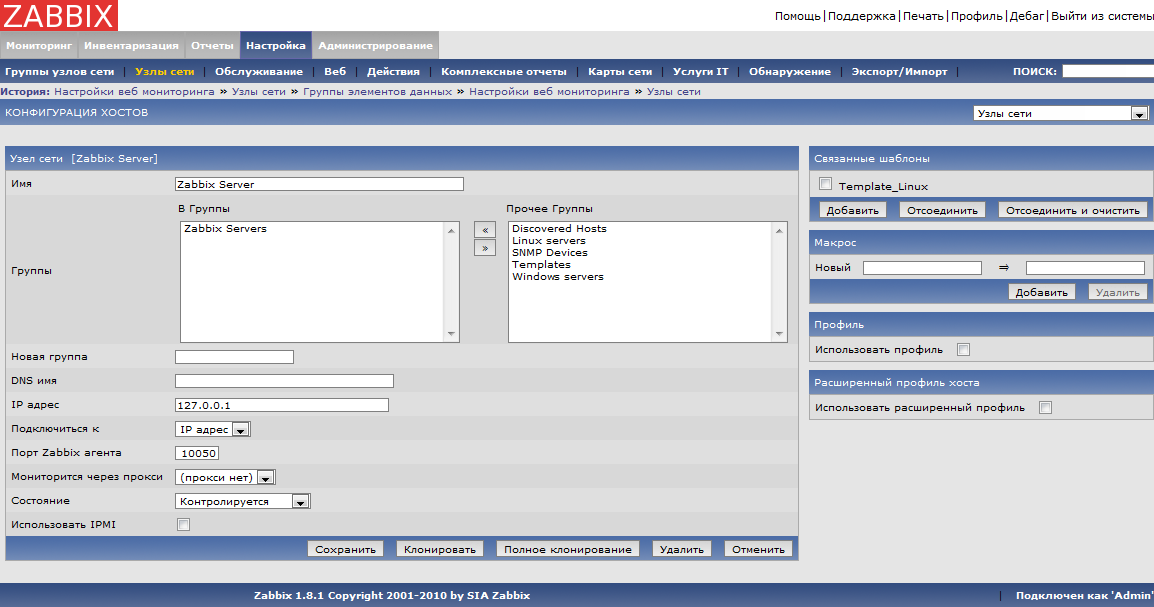
Task: Move group to Other Groups with » button
Action: click(484, 248)
